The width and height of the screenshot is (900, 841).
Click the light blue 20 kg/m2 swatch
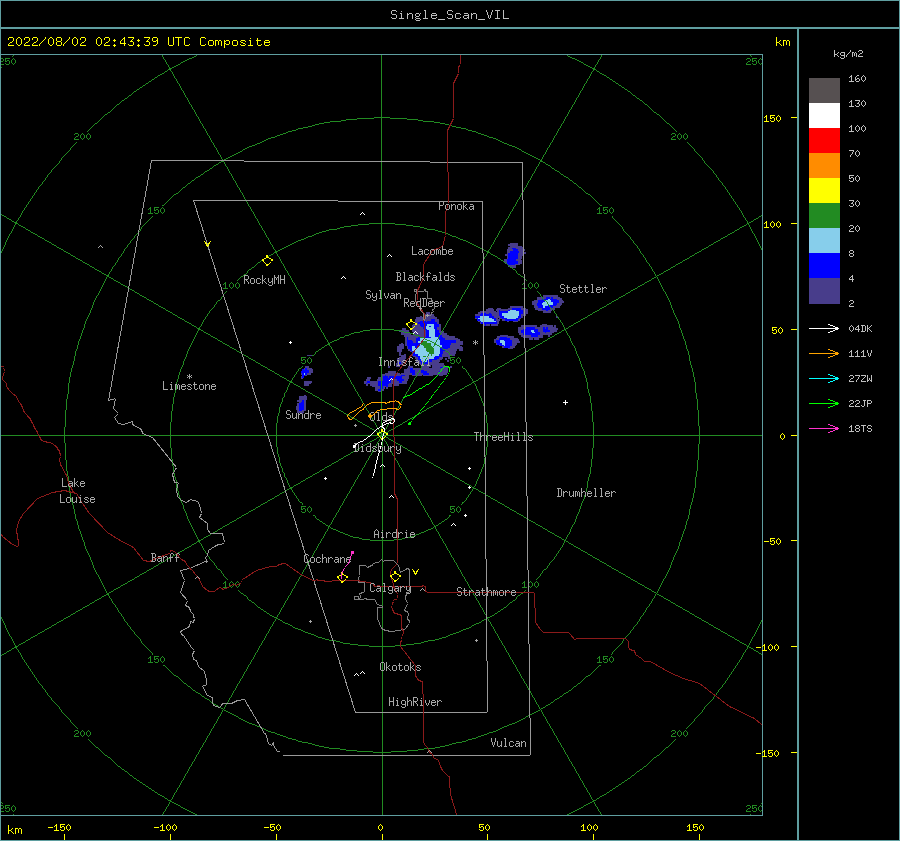pyautogui.click(x=824, y=241)
